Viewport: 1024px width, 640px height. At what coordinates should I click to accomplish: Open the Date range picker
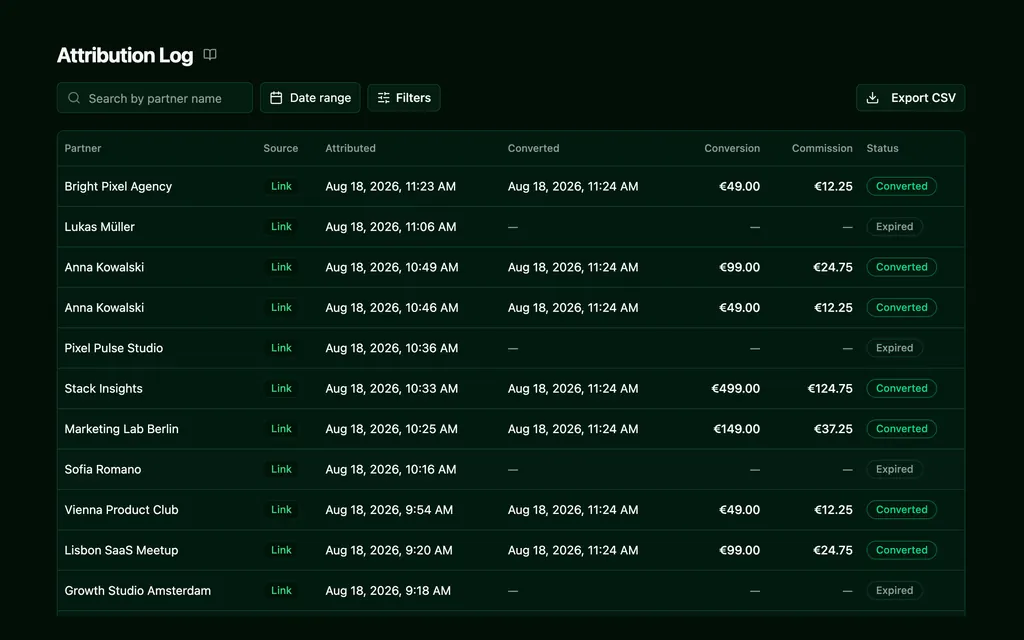[x=310, y=98]
